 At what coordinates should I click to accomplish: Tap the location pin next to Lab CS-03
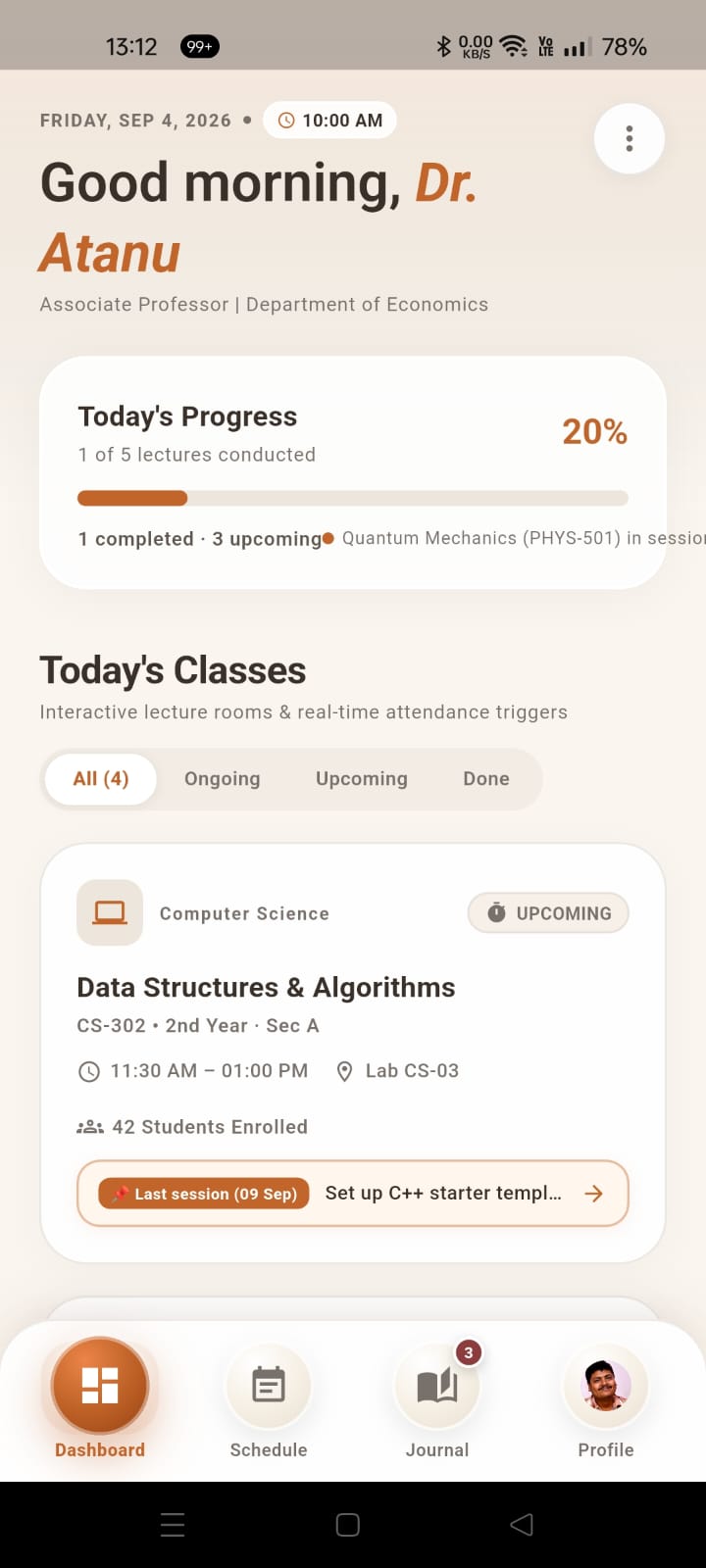point(344,1071)
